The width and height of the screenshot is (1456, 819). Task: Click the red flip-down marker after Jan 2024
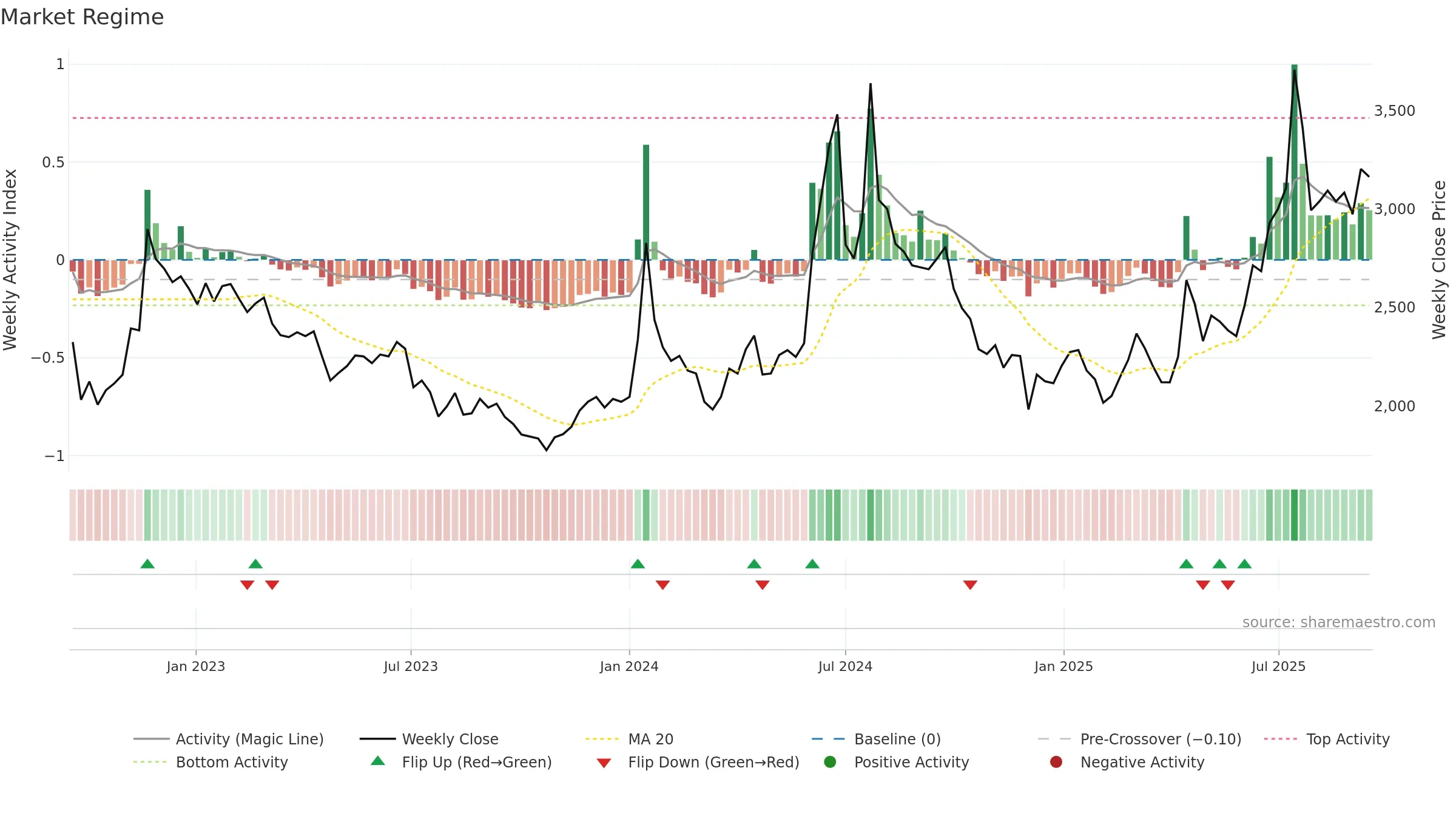click(x=662, y=585)
